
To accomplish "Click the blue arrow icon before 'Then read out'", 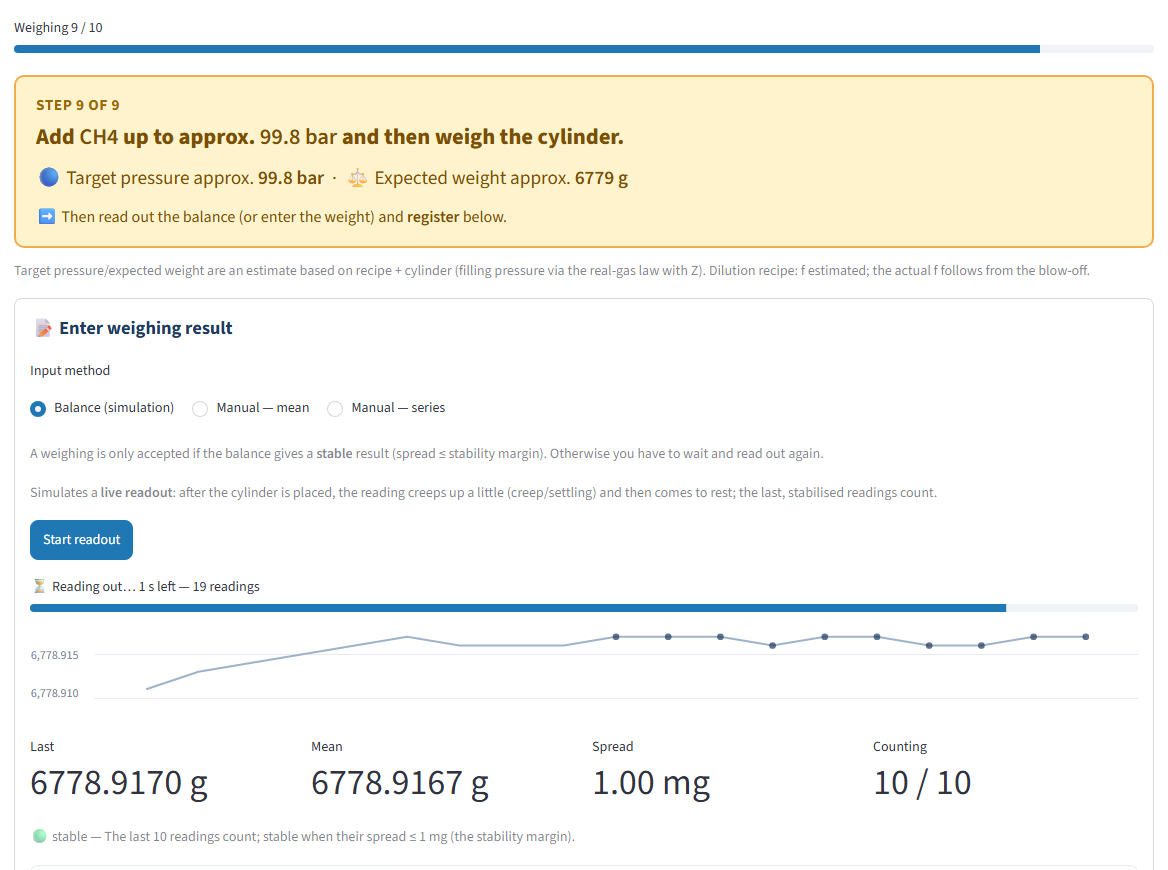I will (47, 217).
